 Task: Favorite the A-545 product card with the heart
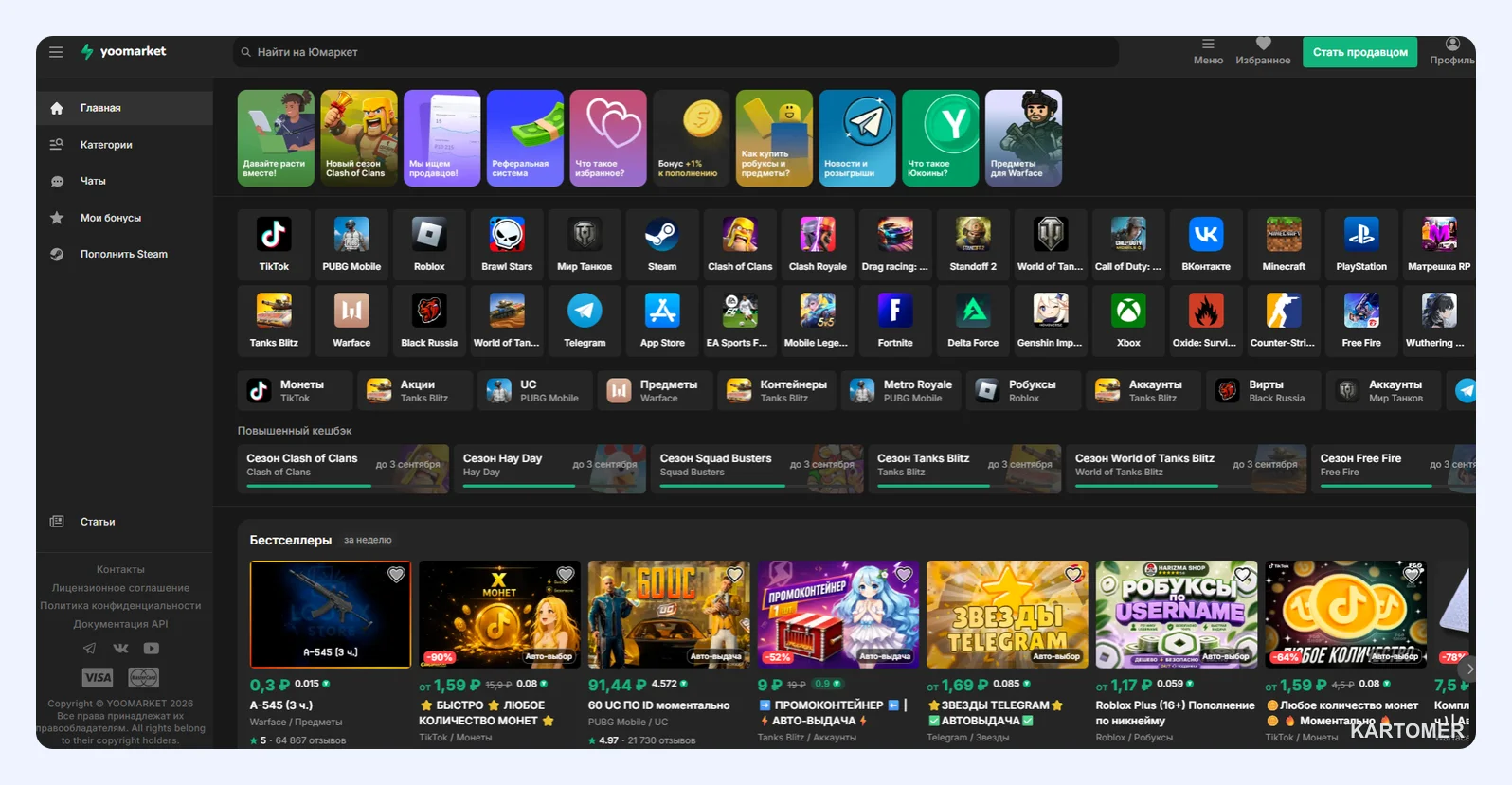click(396, 574)
